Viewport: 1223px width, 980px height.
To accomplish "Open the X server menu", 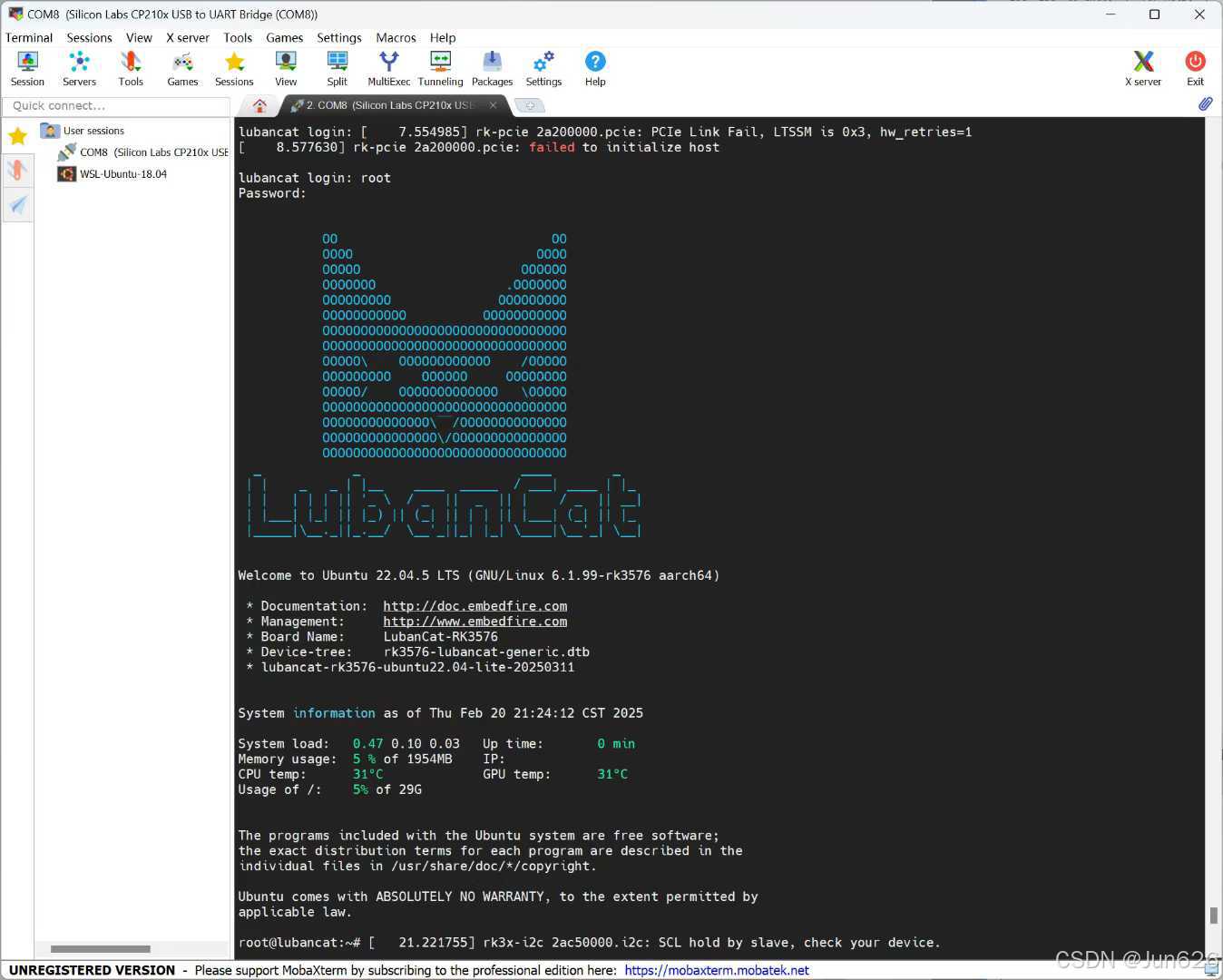I will tap(187, 37).
